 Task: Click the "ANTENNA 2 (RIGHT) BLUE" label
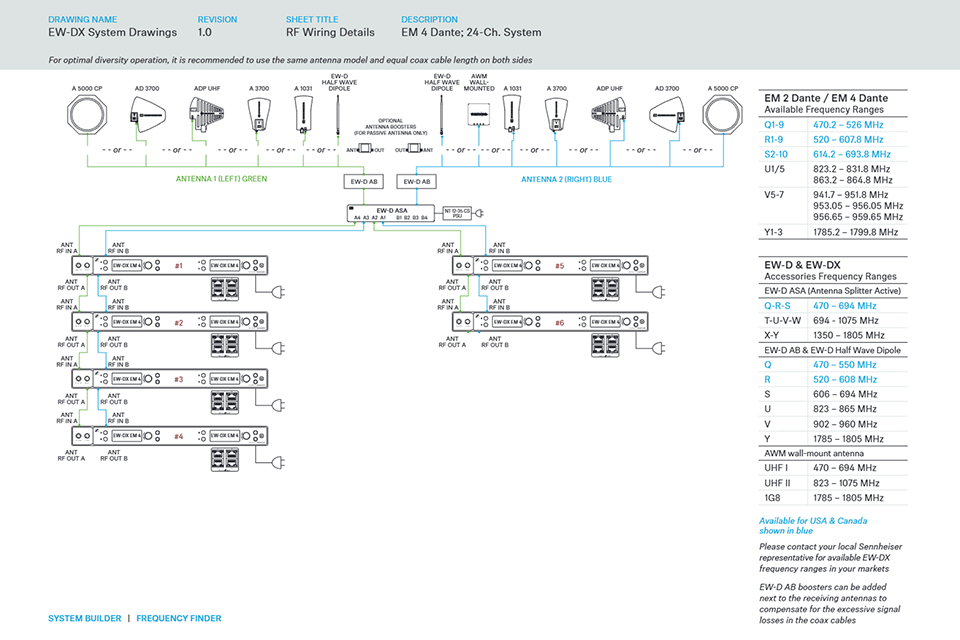pyautogui.click(x=566, y=179)
